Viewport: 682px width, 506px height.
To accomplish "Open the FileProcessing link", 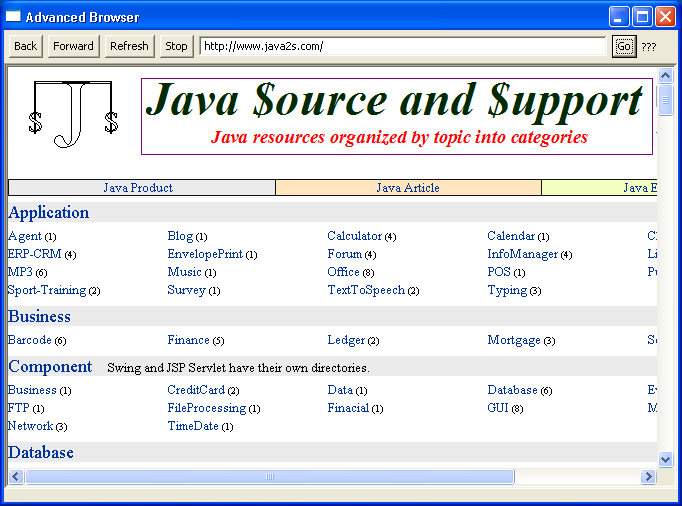I will tap(207, 408).
